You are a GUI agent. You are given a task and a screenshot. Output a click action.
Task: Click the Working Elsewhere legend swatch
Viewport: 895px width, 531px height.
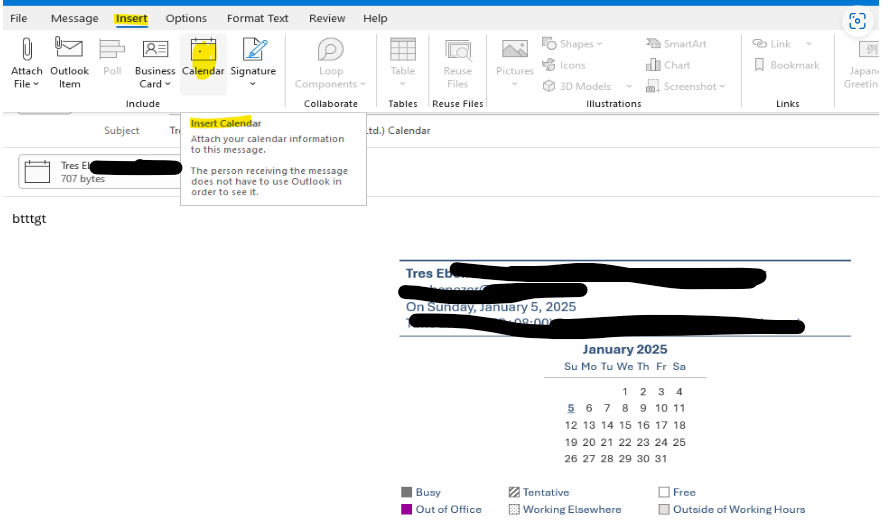tap(514, 509)
